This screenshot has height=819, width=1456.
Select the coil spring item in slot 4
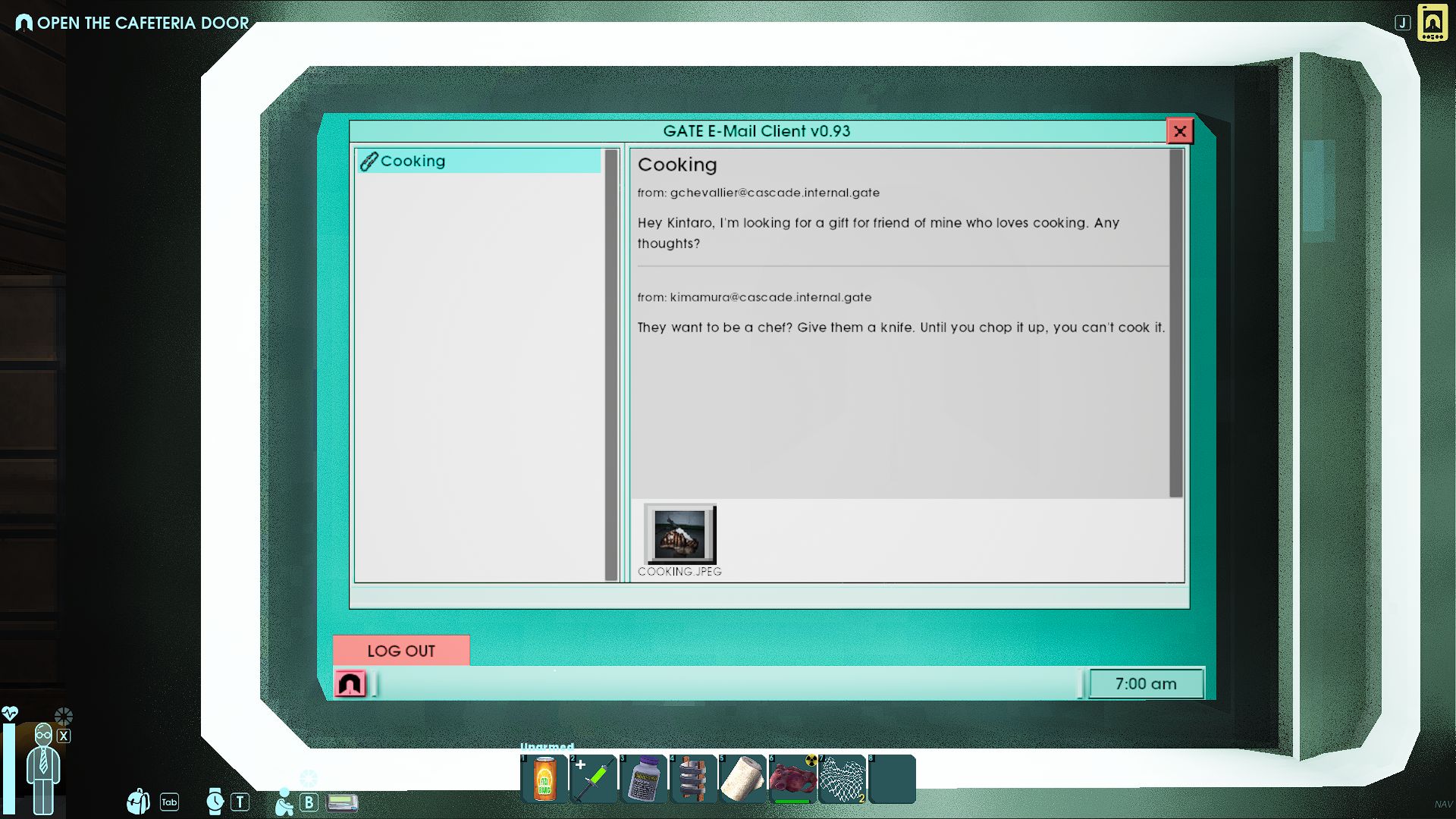pos(693,779)
